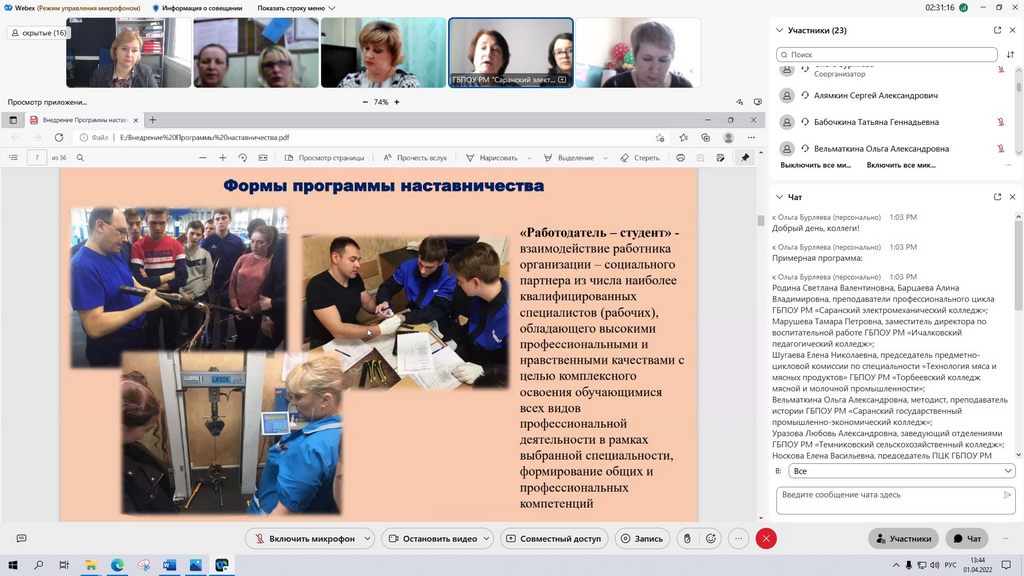
Task: Expand Выделение highlight options arrow
Action: tap(605, 158)
